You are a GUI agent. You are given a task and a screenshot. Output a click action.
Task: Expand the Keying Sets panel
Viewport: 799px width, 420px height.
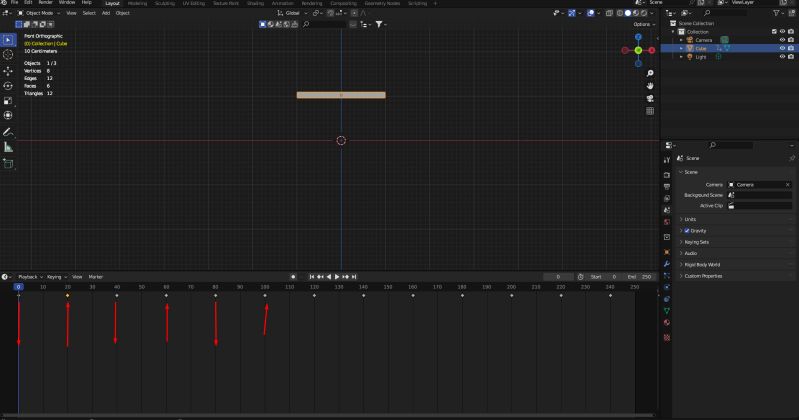[x=735, y=242]
